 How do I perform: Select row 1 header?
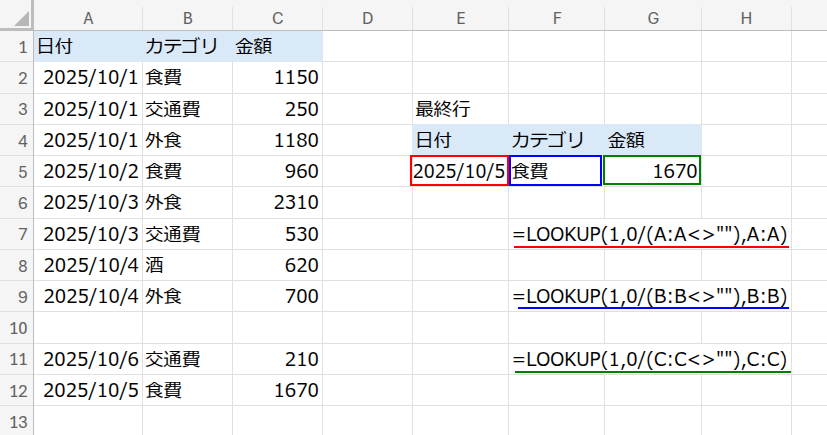tap(17, 46)
